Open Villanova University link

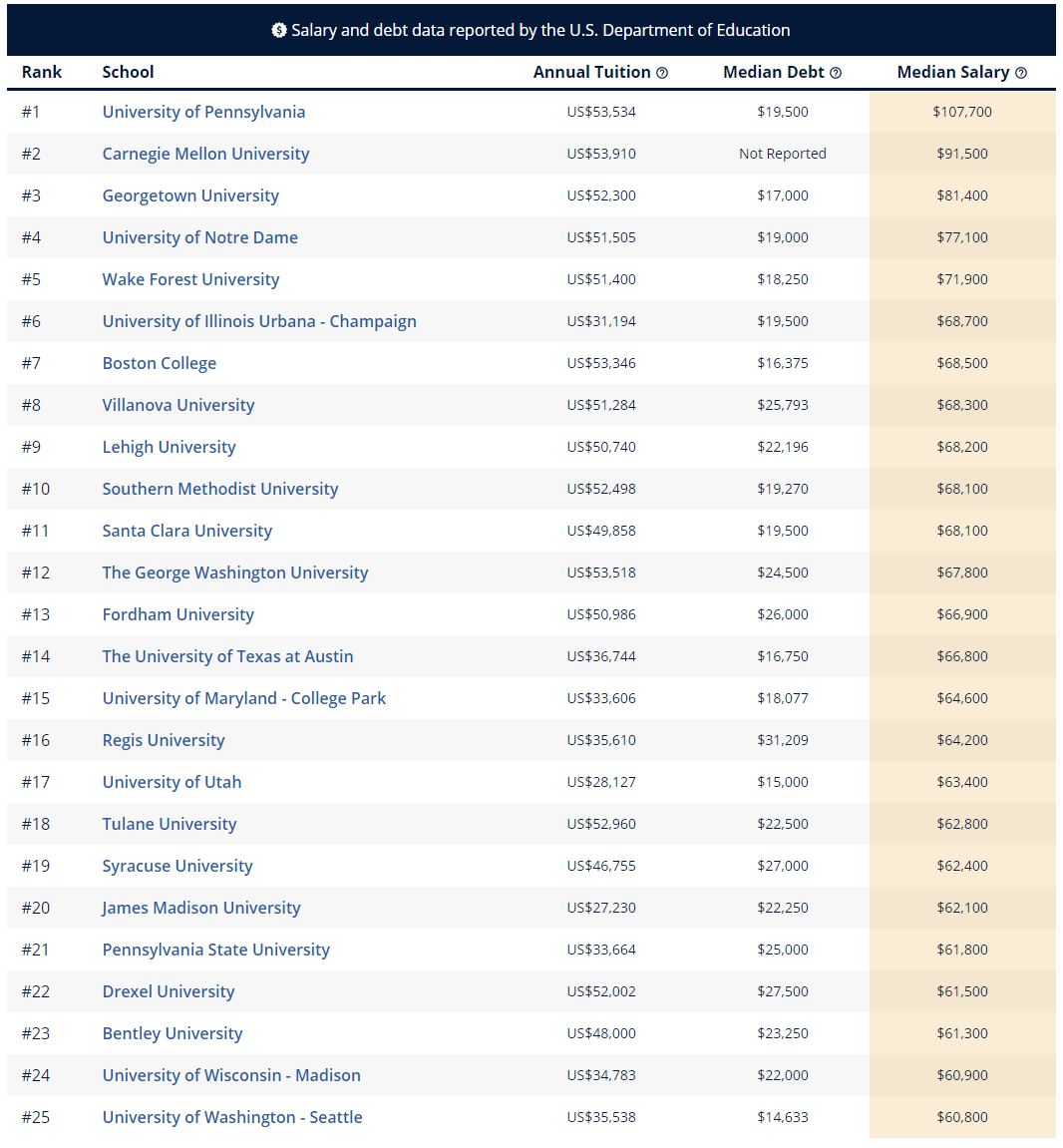coord(177,405)
